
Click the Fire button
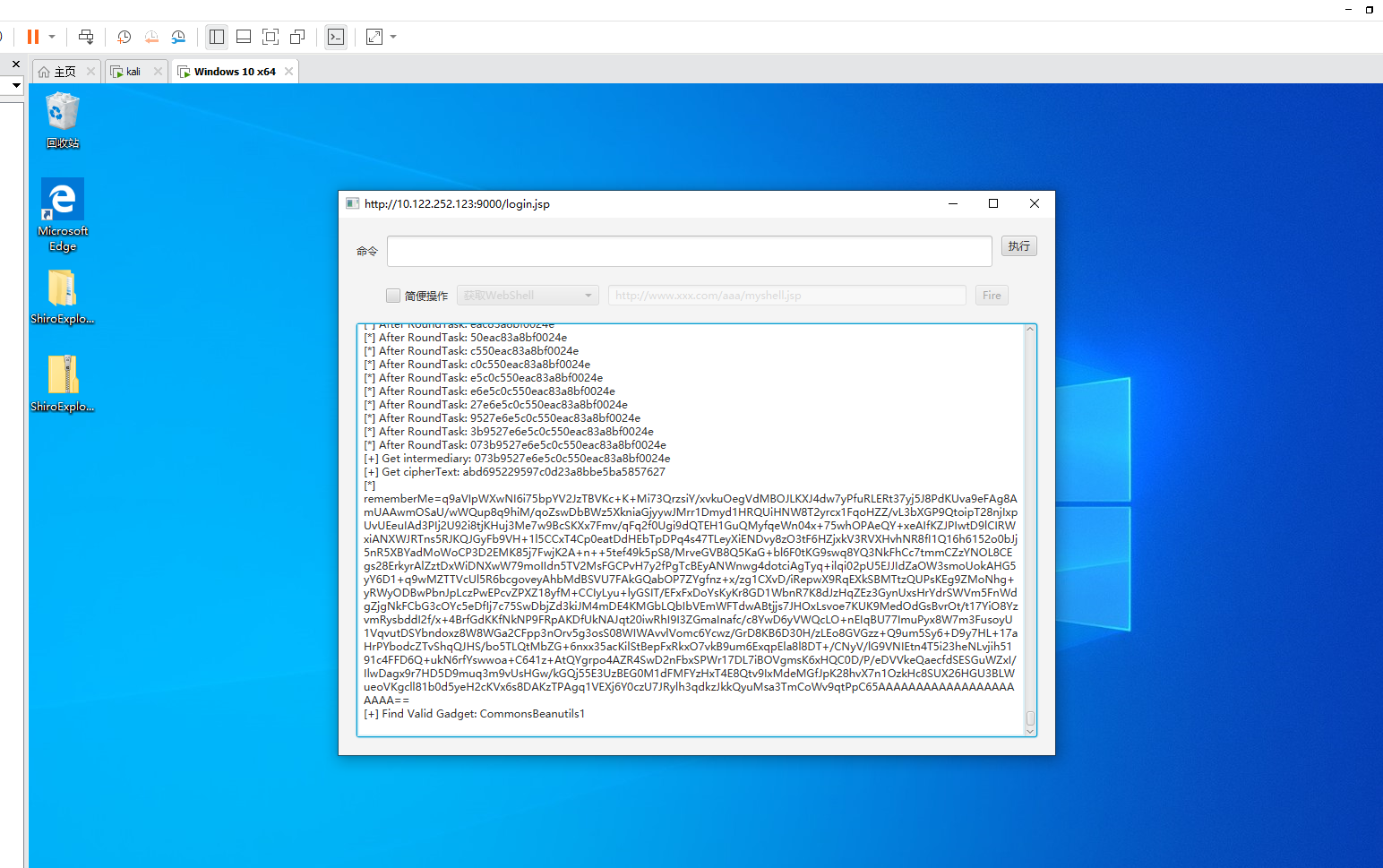click(x=992, y=296)
